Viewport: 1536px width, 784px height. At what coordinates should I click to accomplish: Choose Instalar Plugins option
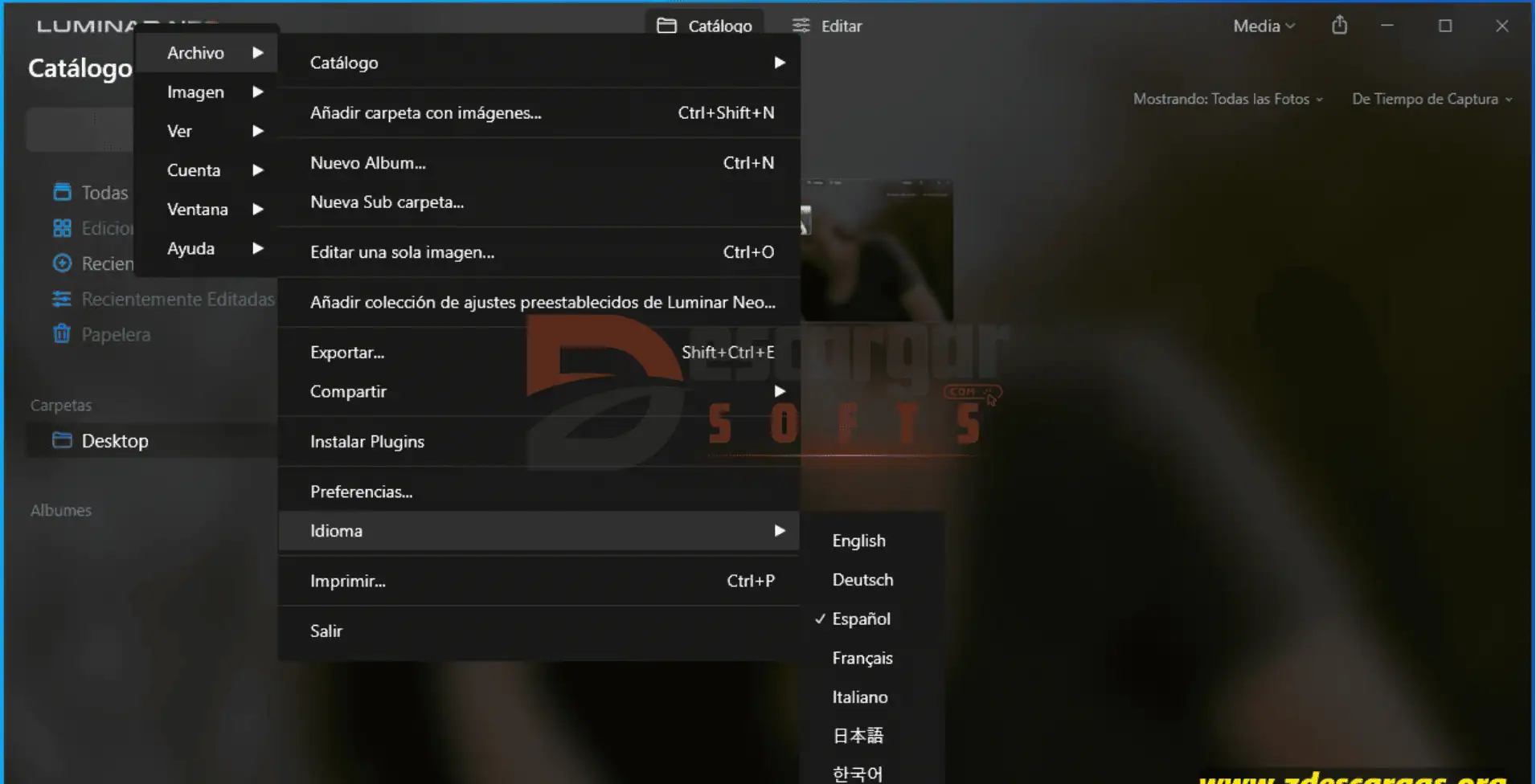click(367, 441)
